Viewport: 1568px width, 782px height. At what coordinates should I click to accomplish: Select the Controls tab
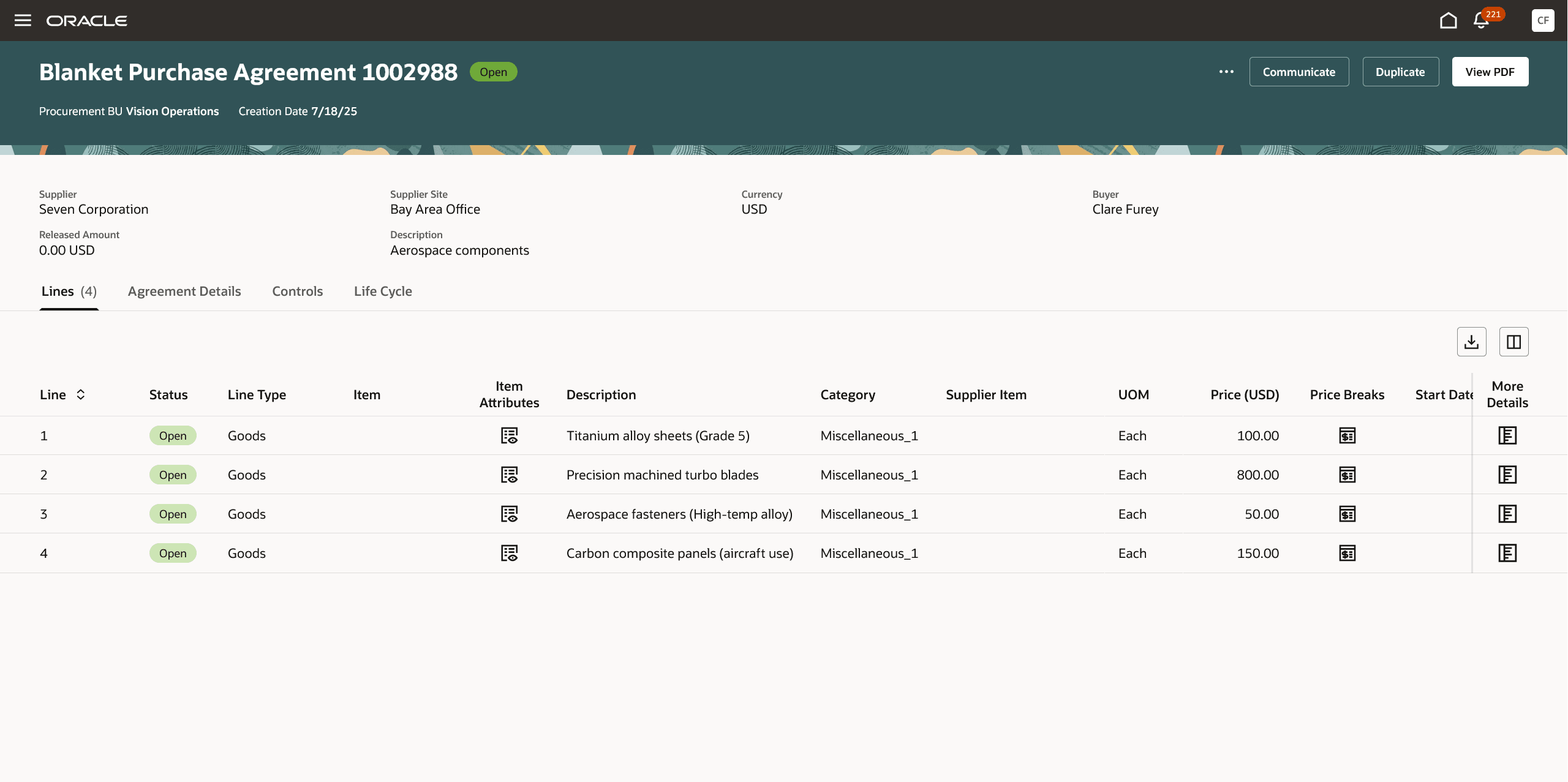[x=297, y=291]
